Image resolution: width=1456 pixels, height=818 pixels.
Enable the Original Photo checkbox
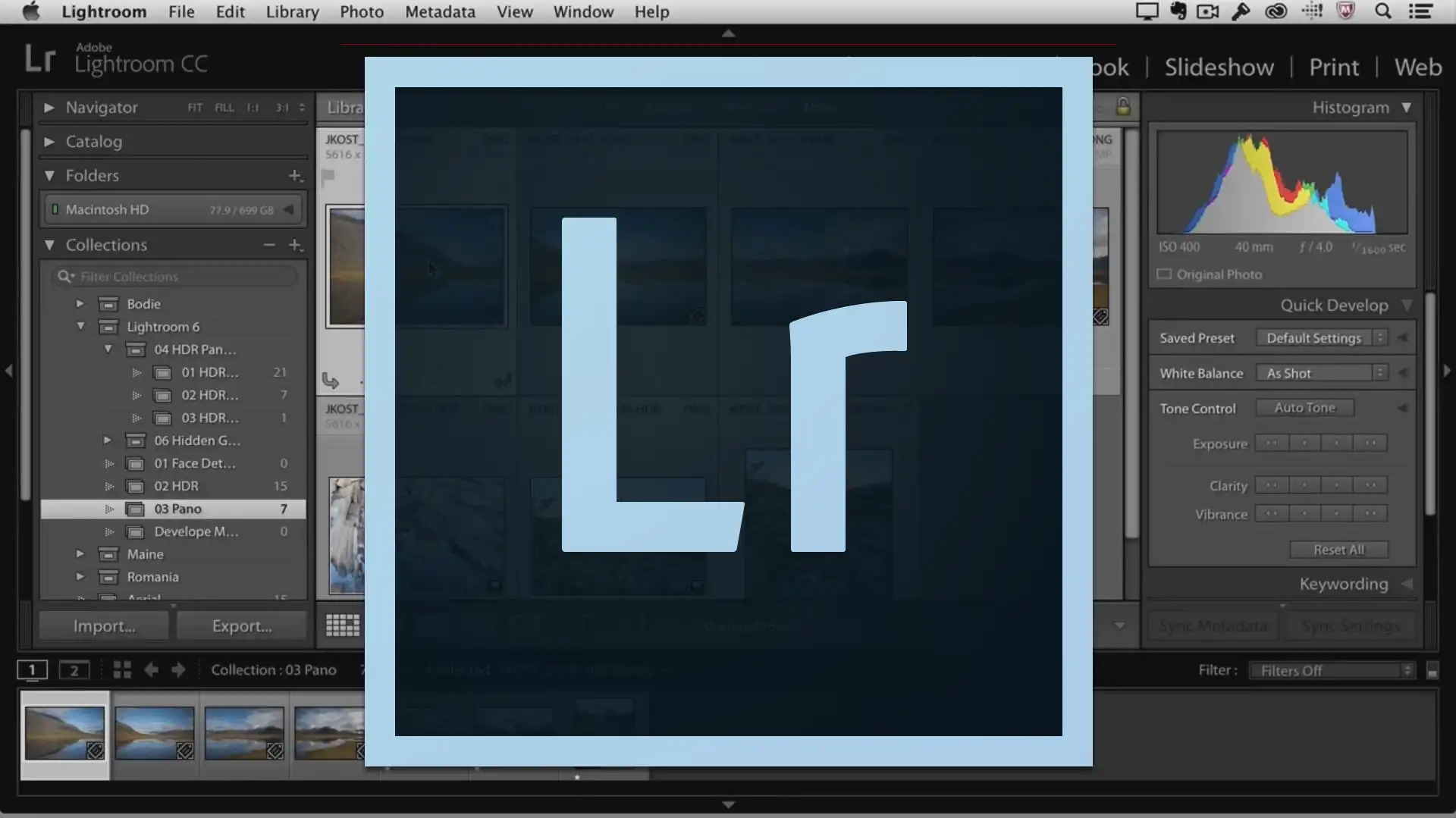(1164, 274)
